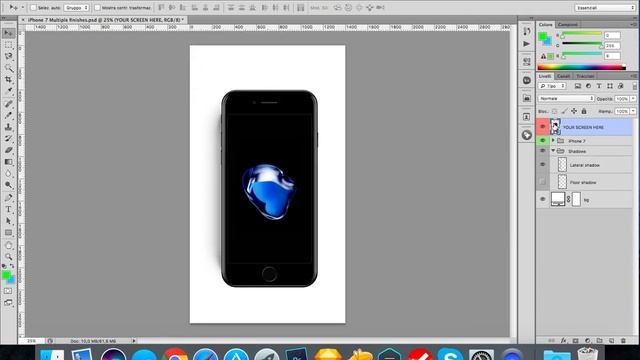This screenshot has height=360, width=640.
Task: Select the Rectangle shape tool
Action: tap(8, 233)
